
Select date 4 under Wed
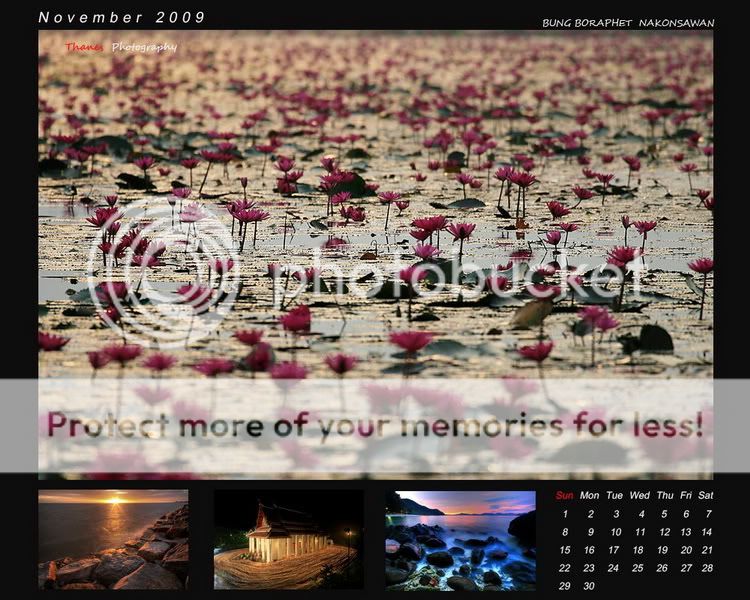coord(641,514)
